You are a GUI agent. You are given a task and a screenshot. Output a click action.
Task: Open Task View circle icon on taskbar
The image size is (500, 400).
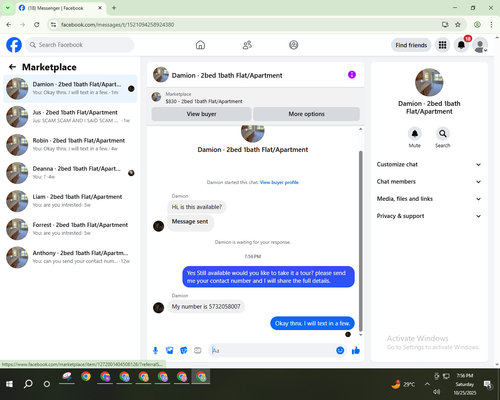tap(47, 384)
